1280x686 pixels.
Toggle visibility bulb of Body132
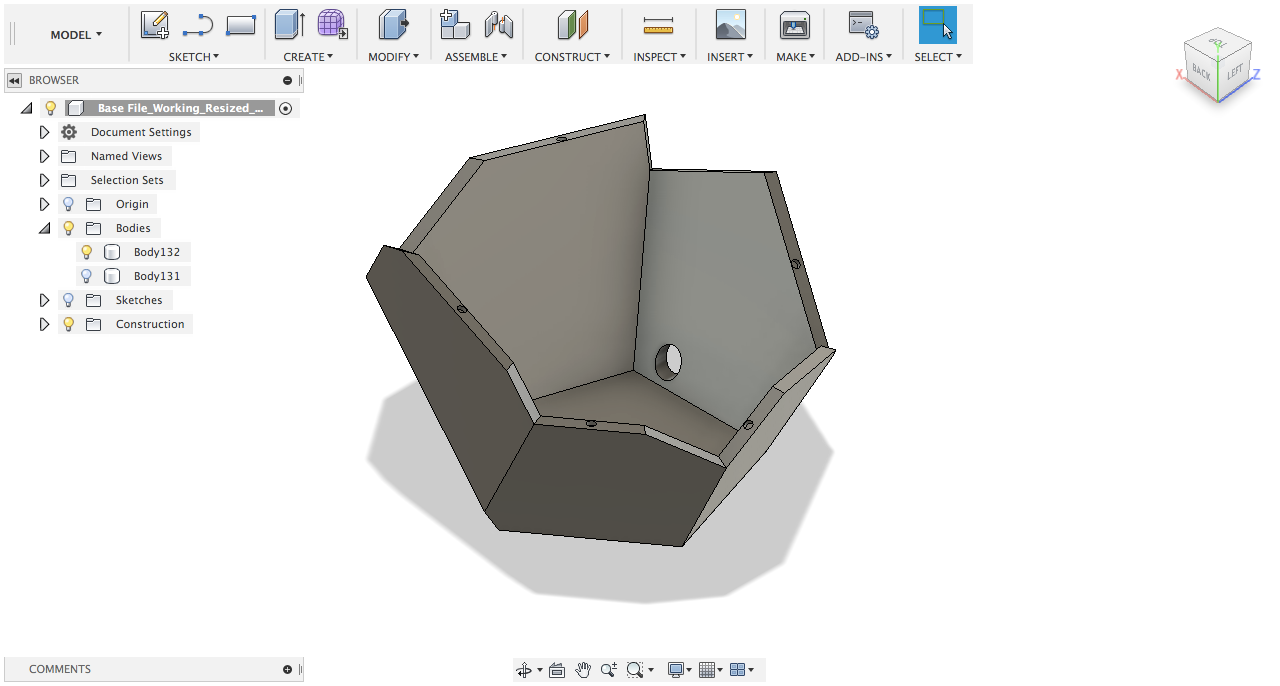tap(87, 252)
